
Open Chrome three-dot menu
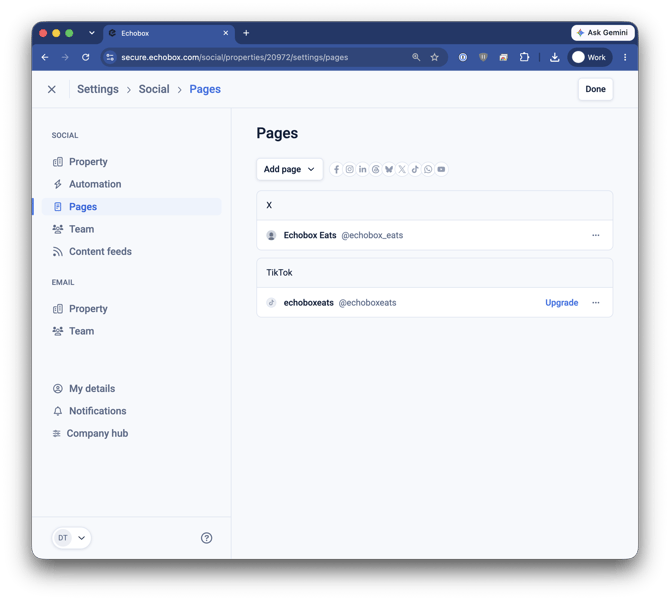click(x=625, y=57)
